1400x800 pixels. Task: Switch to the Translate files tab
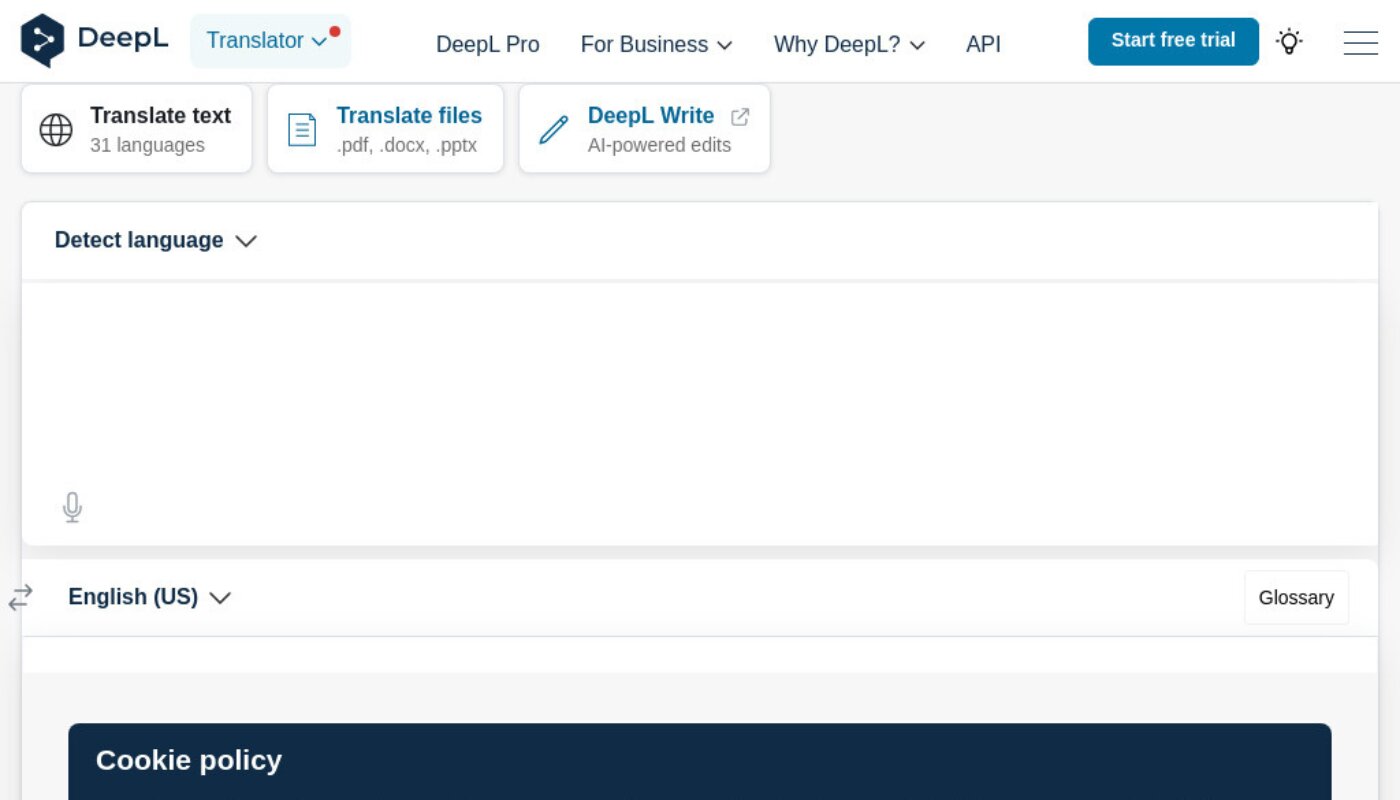point(385,129)
